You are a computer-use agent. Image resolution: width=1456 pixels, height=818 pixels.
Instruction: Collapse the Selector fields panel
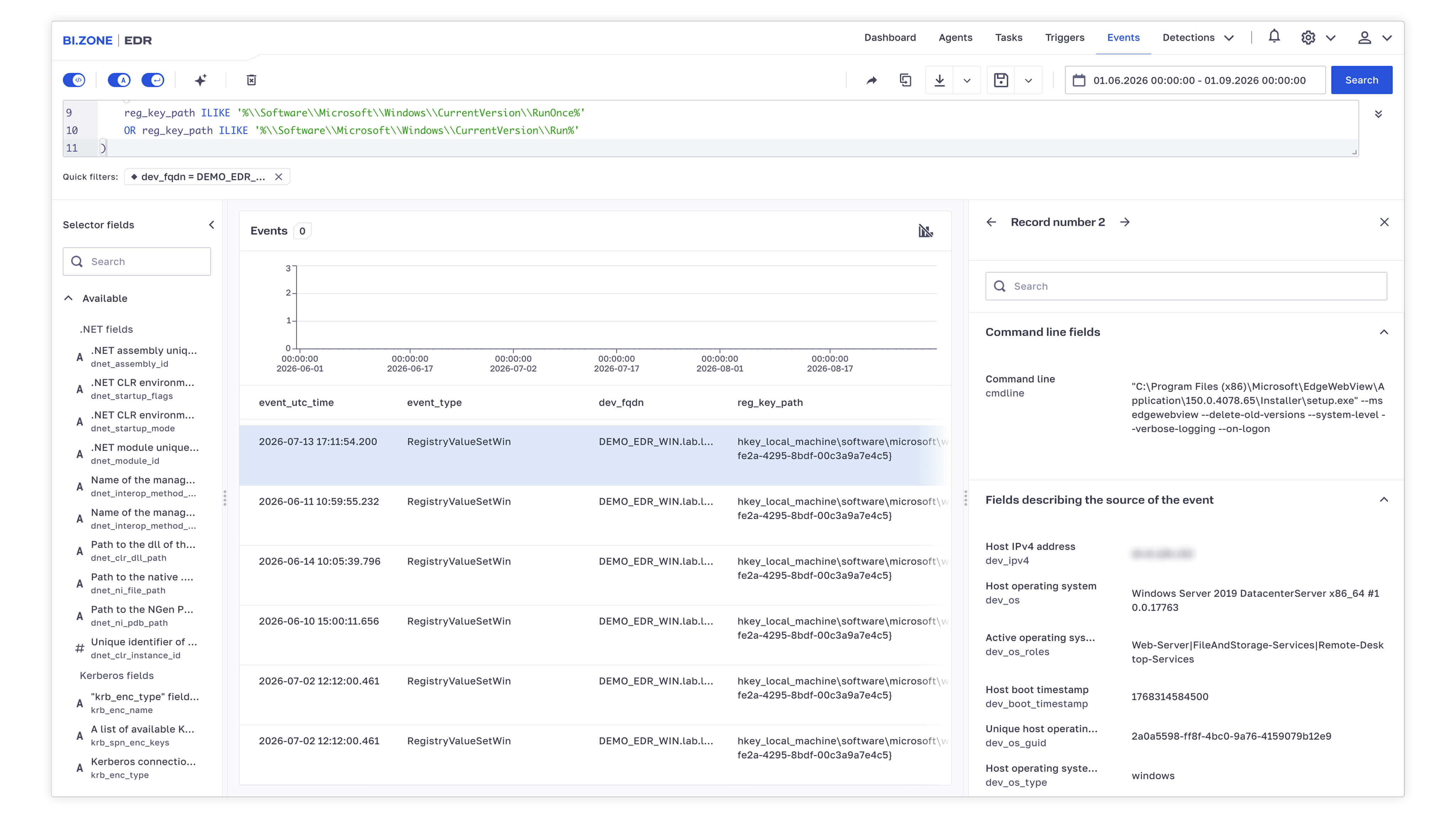pos(212,225)
